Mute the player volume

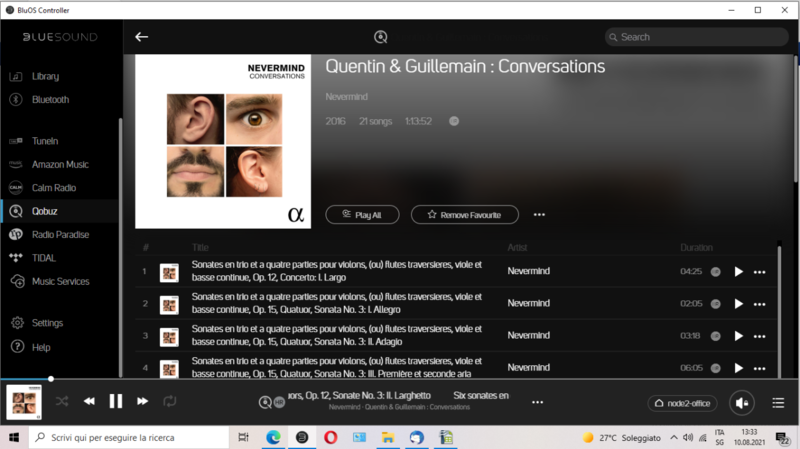[x=741, y=403]
